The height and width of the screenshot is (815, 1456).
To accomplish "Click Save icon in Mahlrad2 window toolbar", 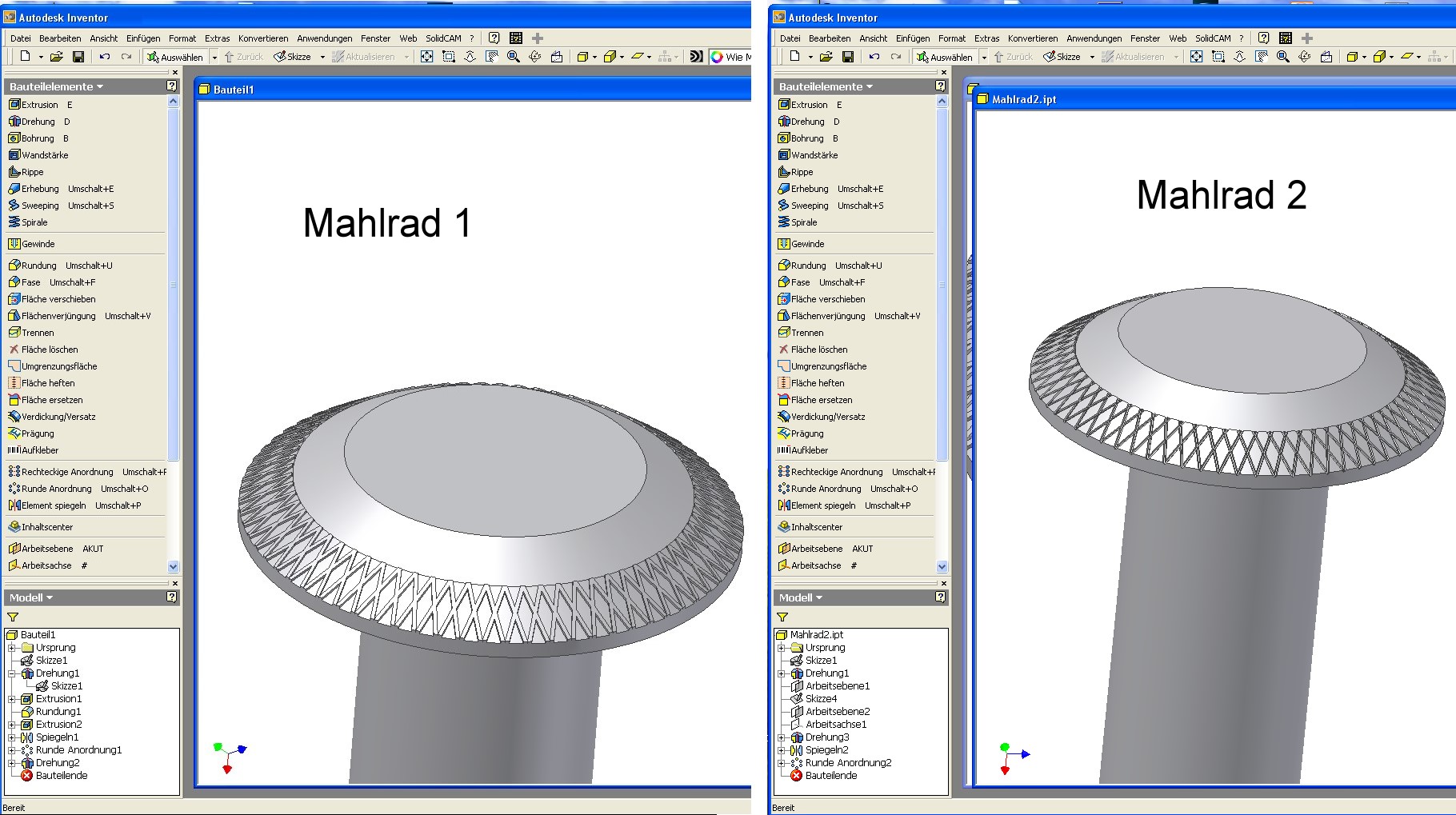I will (848, 57).
